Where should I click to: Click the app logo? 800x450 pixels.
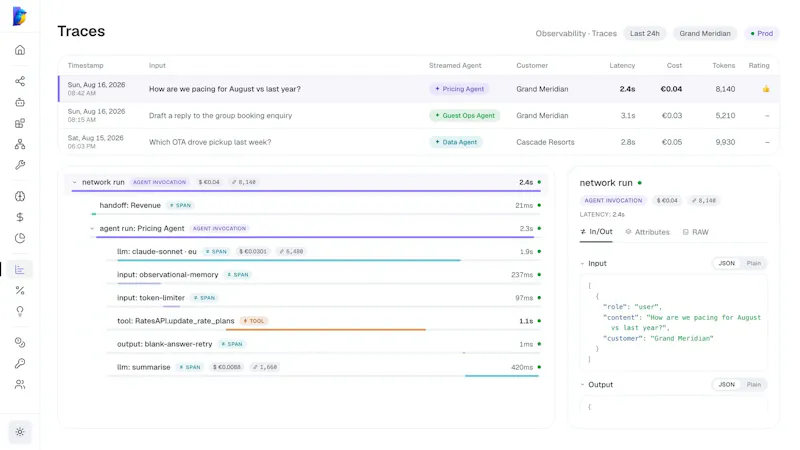(x=19, y=16)
